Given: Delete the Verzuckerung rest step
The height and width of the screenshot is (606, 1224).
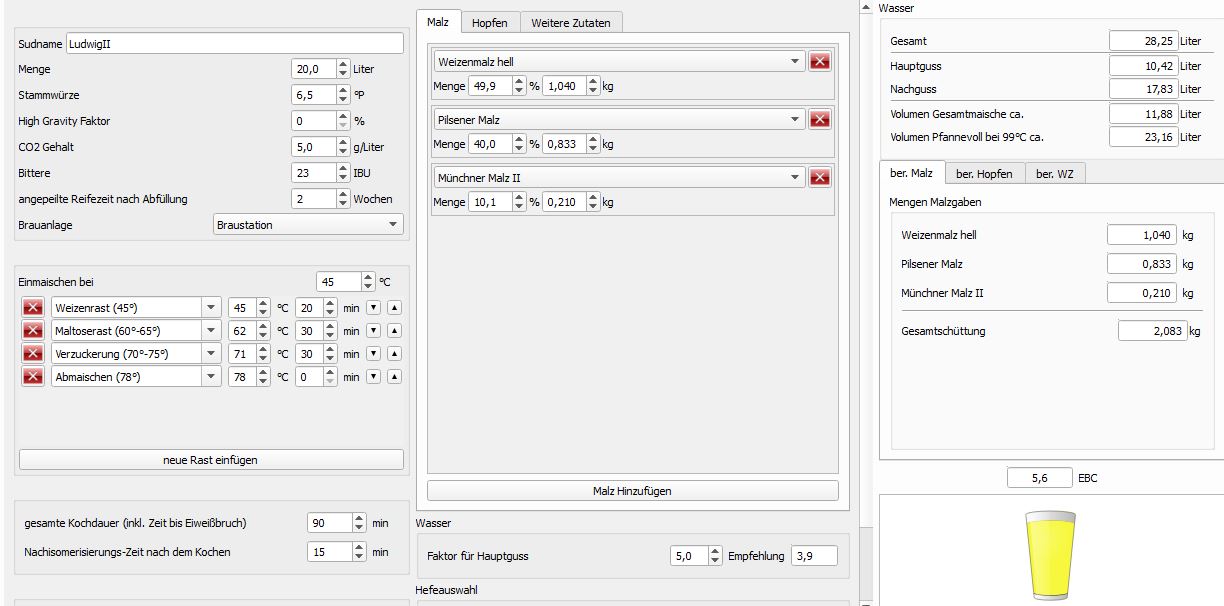Looking at the screenshot, I should [x=33, y=353].
